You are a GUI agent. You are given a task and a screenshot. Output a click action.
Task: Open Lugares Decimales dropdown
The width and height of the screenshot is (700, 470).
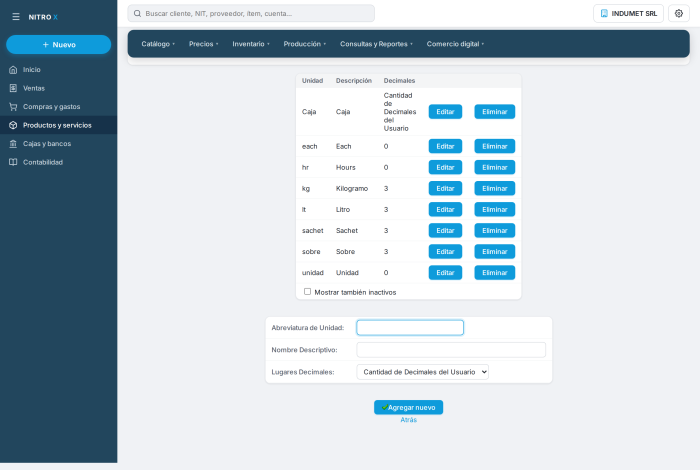tap(422, 372)
